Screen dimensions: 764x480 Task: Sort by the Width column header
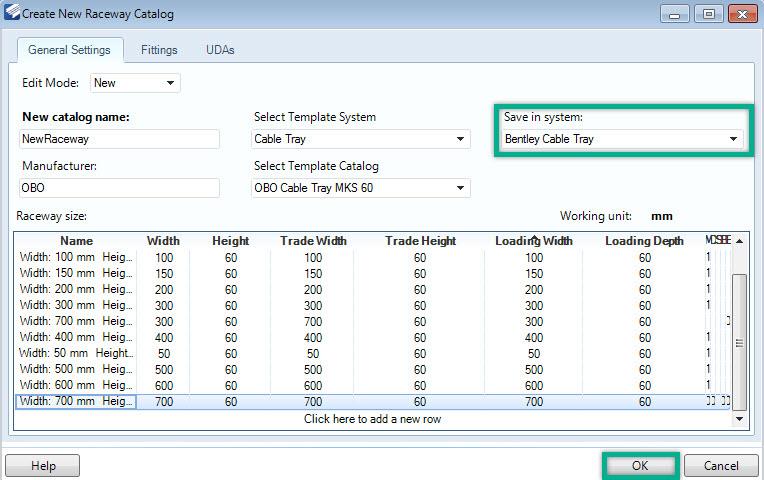coord(163,241)
